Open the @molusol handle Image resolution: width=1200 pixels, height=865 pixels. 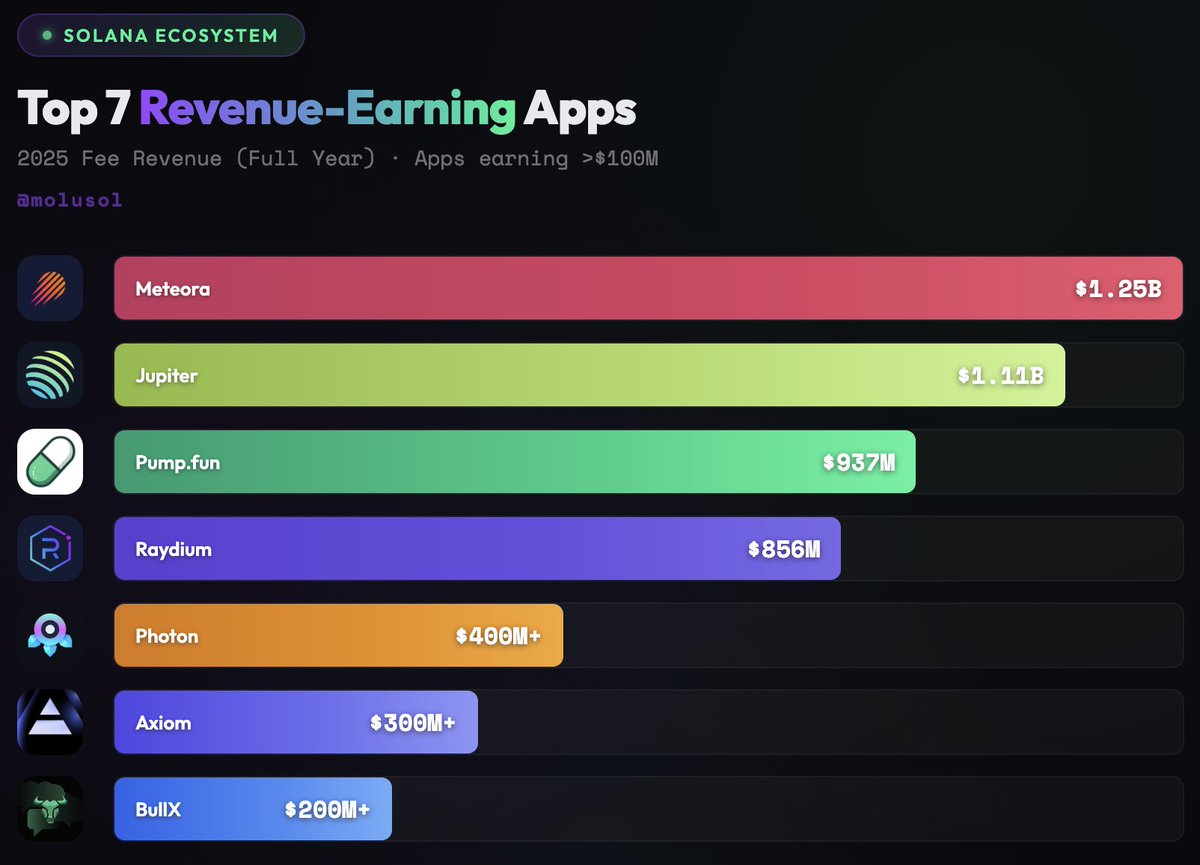[70, 200]
